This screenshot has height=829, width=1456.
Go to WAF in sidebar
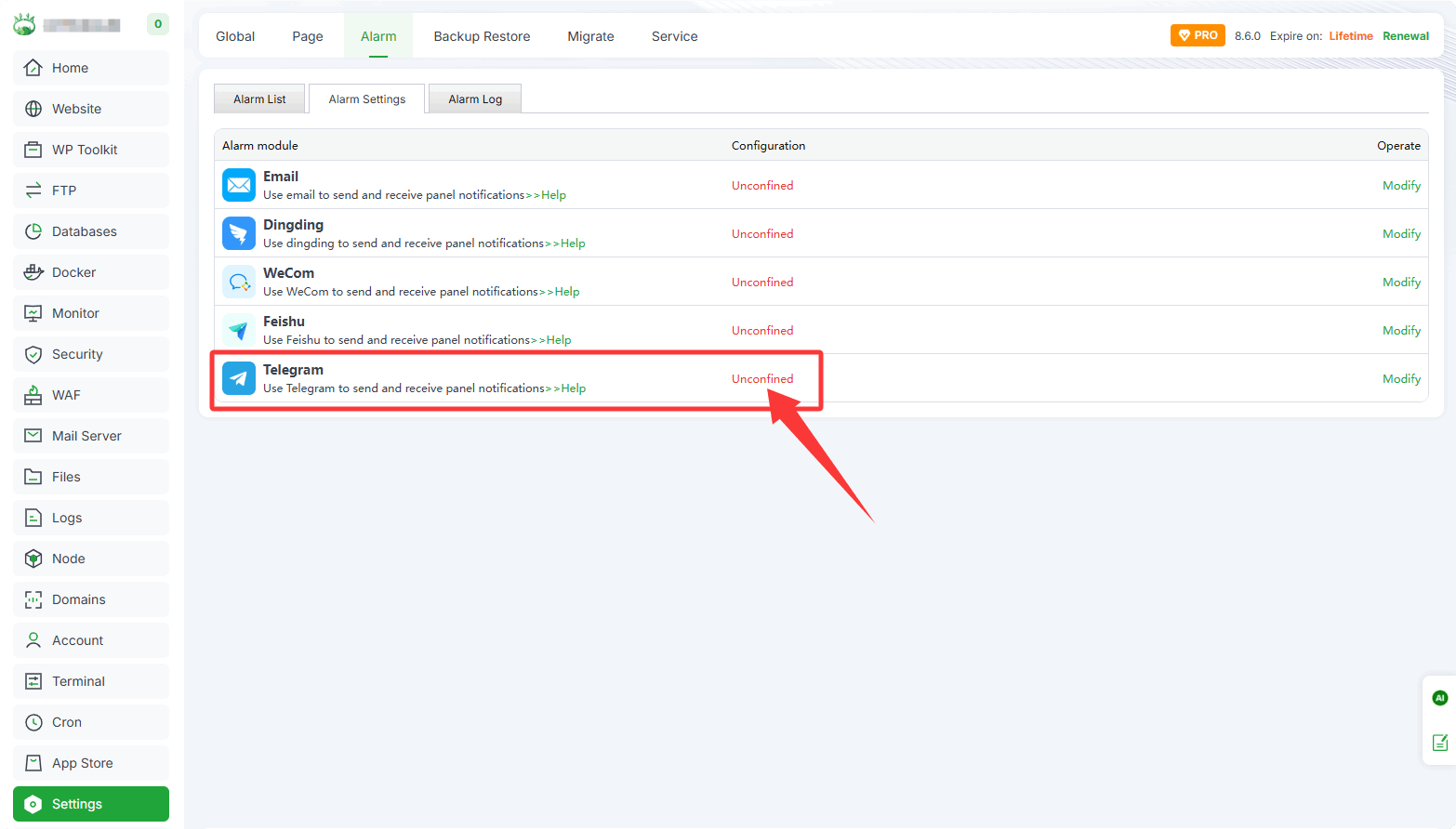tap(91, 395)
